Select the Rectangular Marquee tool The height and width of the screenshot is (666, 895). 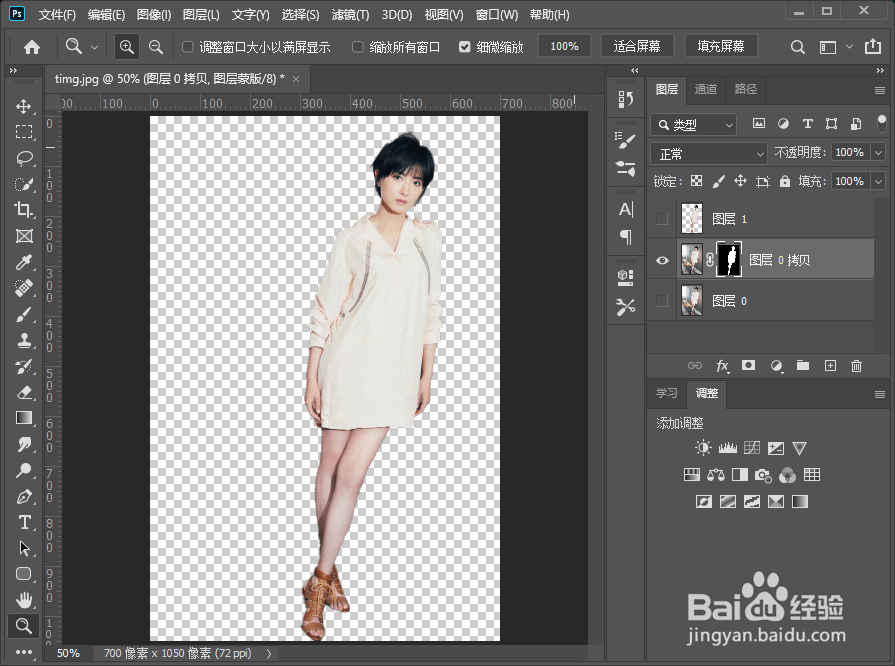23,132
